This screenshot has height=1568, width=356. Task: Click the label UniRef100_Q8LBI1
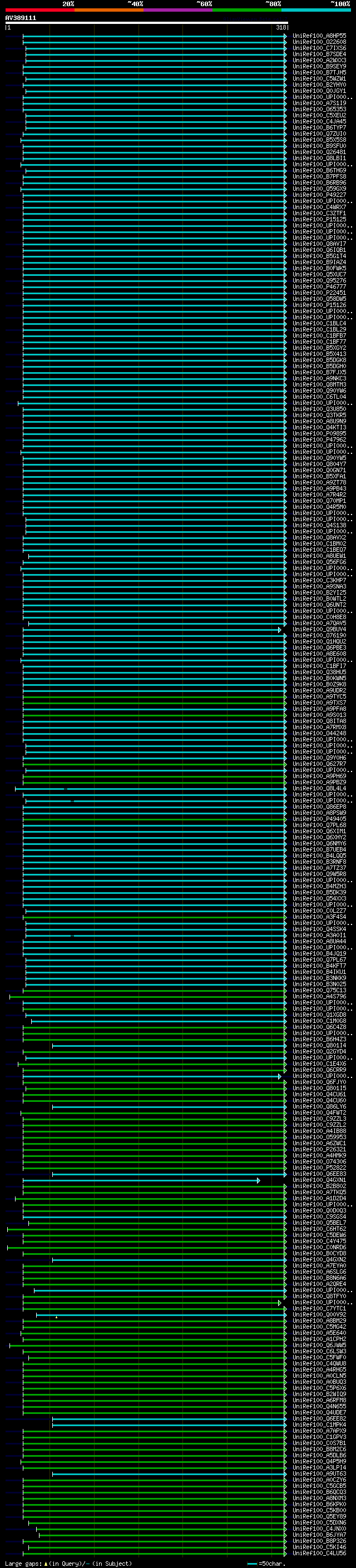[x=319, y=159]
